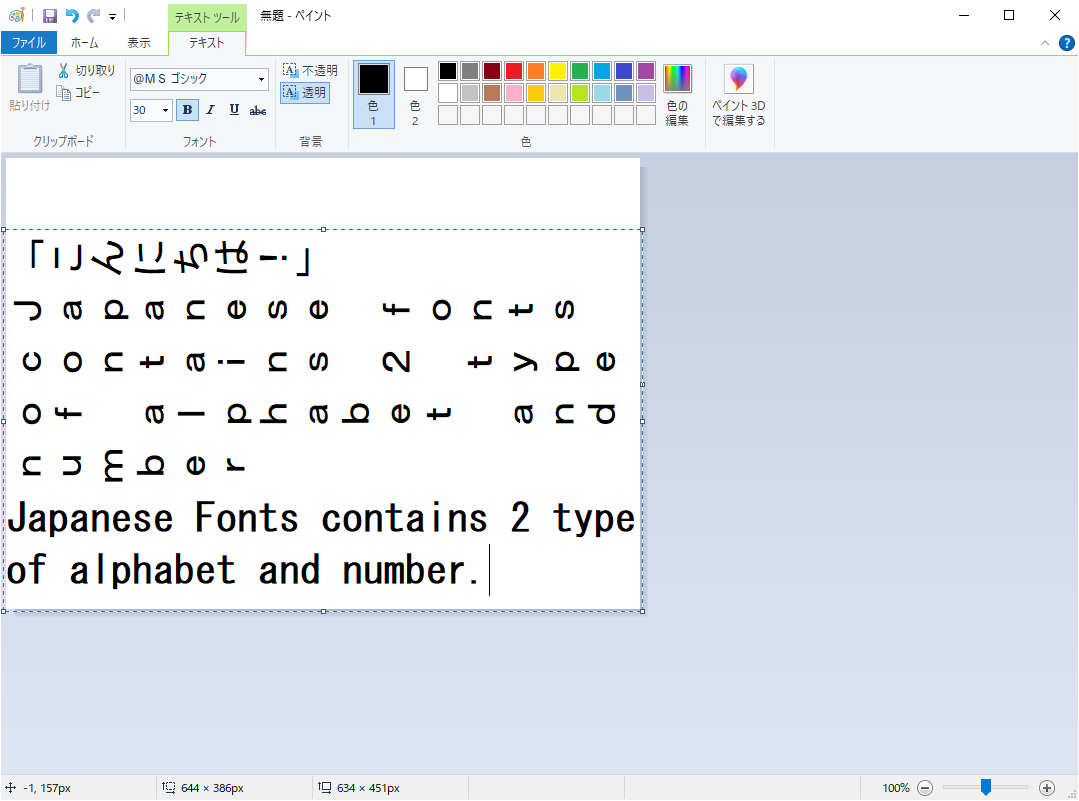Pick the dark red color swatch
1079x801 pixels.
(x=492, y=71)
